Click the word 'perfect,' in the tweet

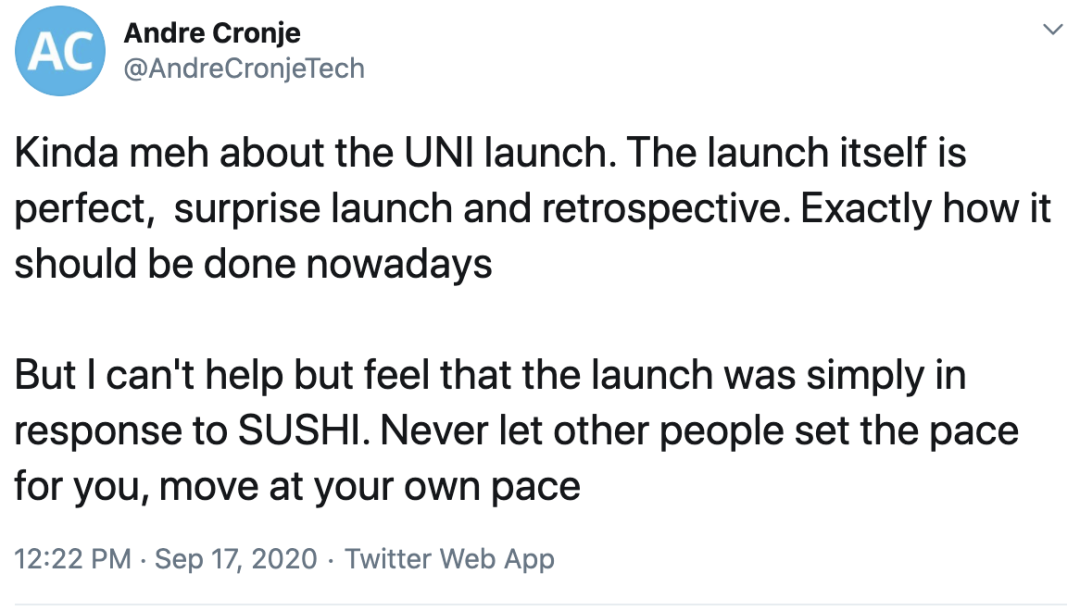[x=84, y=209]
